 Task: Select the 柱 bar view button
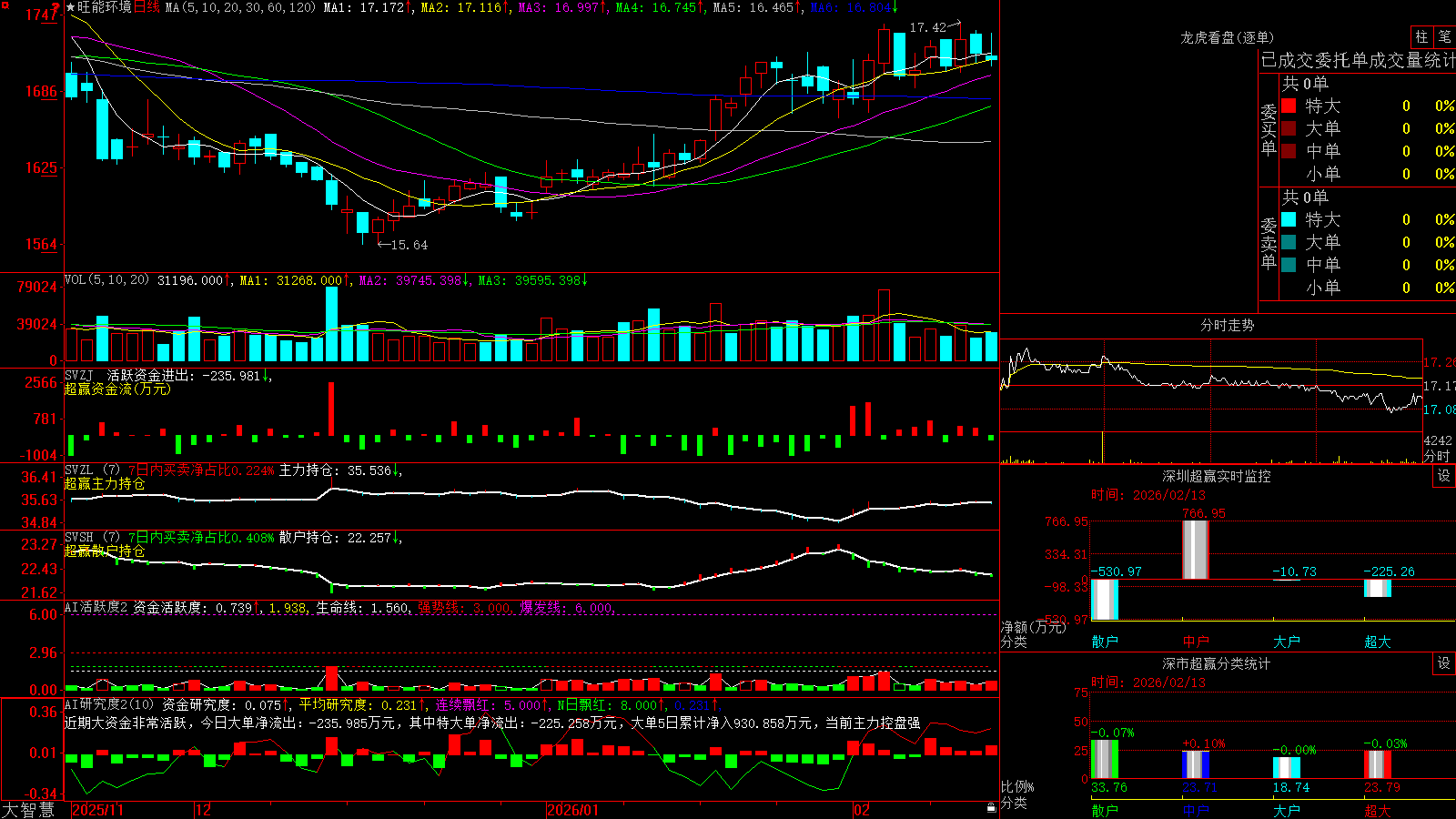click(x=1421, y=36)
